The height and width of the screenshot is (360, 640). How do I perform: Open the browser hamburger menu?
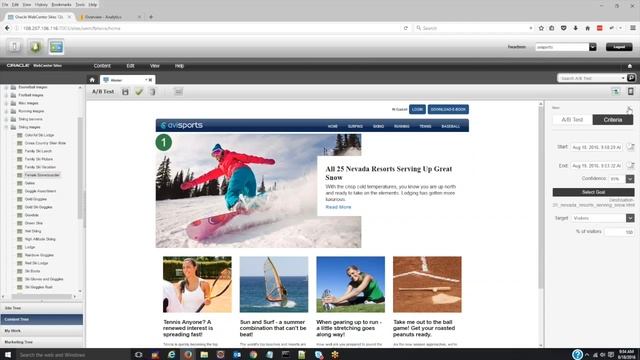[633, 28]
